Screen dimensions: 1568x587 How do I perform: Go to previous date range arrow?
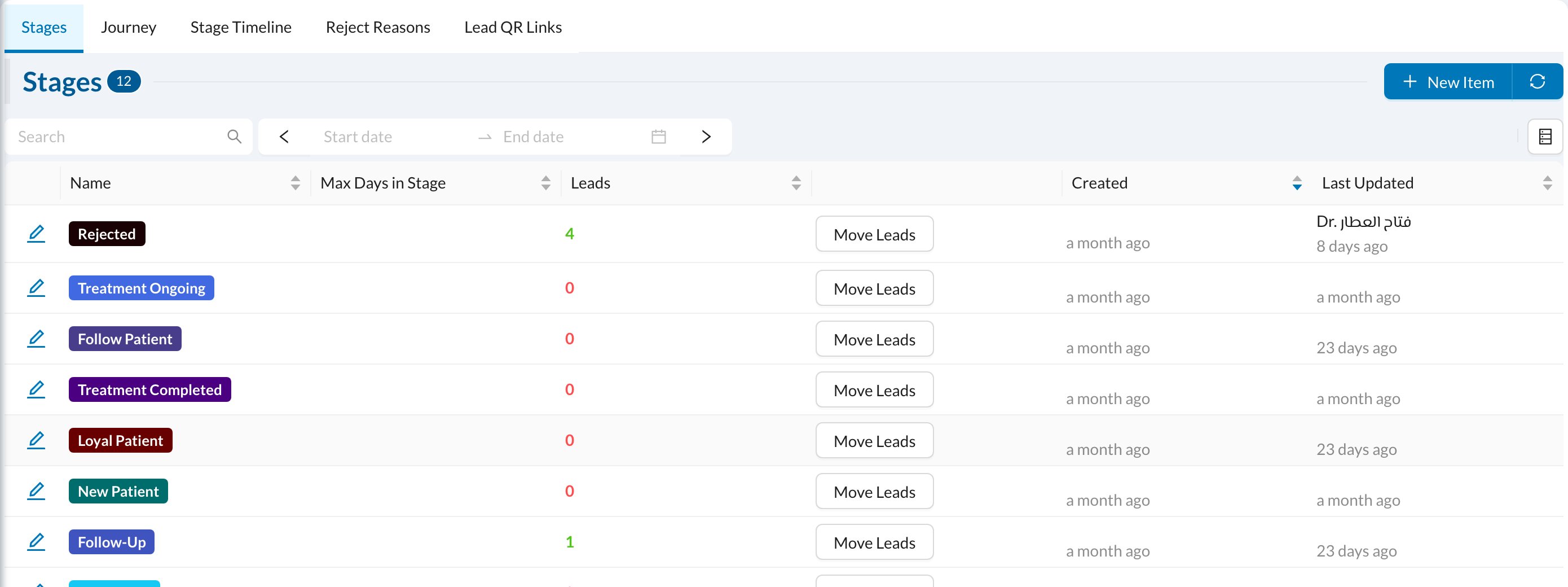click(x=284, y=137)
